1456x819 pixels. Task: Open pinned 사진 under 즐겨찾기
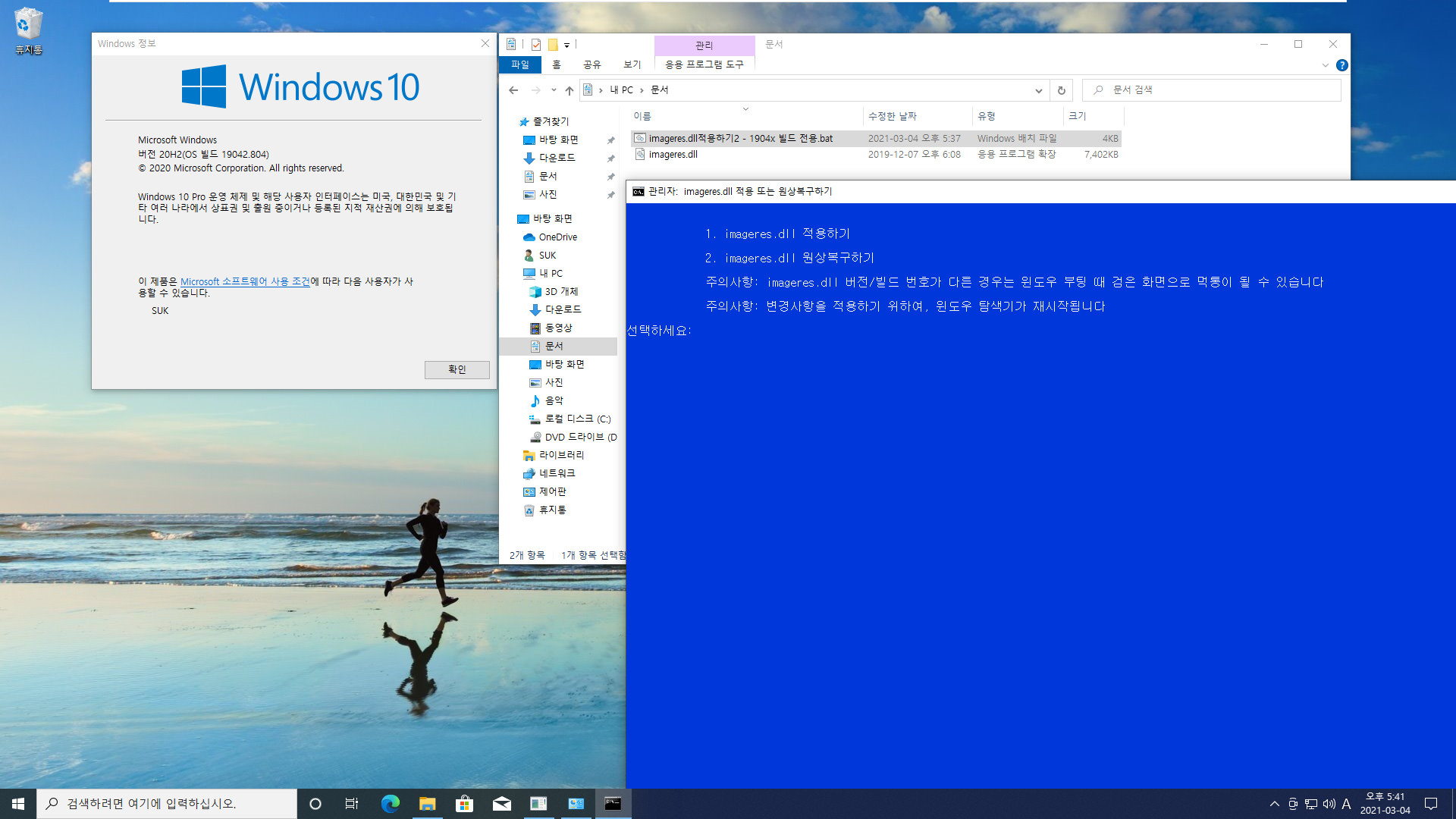548,194
